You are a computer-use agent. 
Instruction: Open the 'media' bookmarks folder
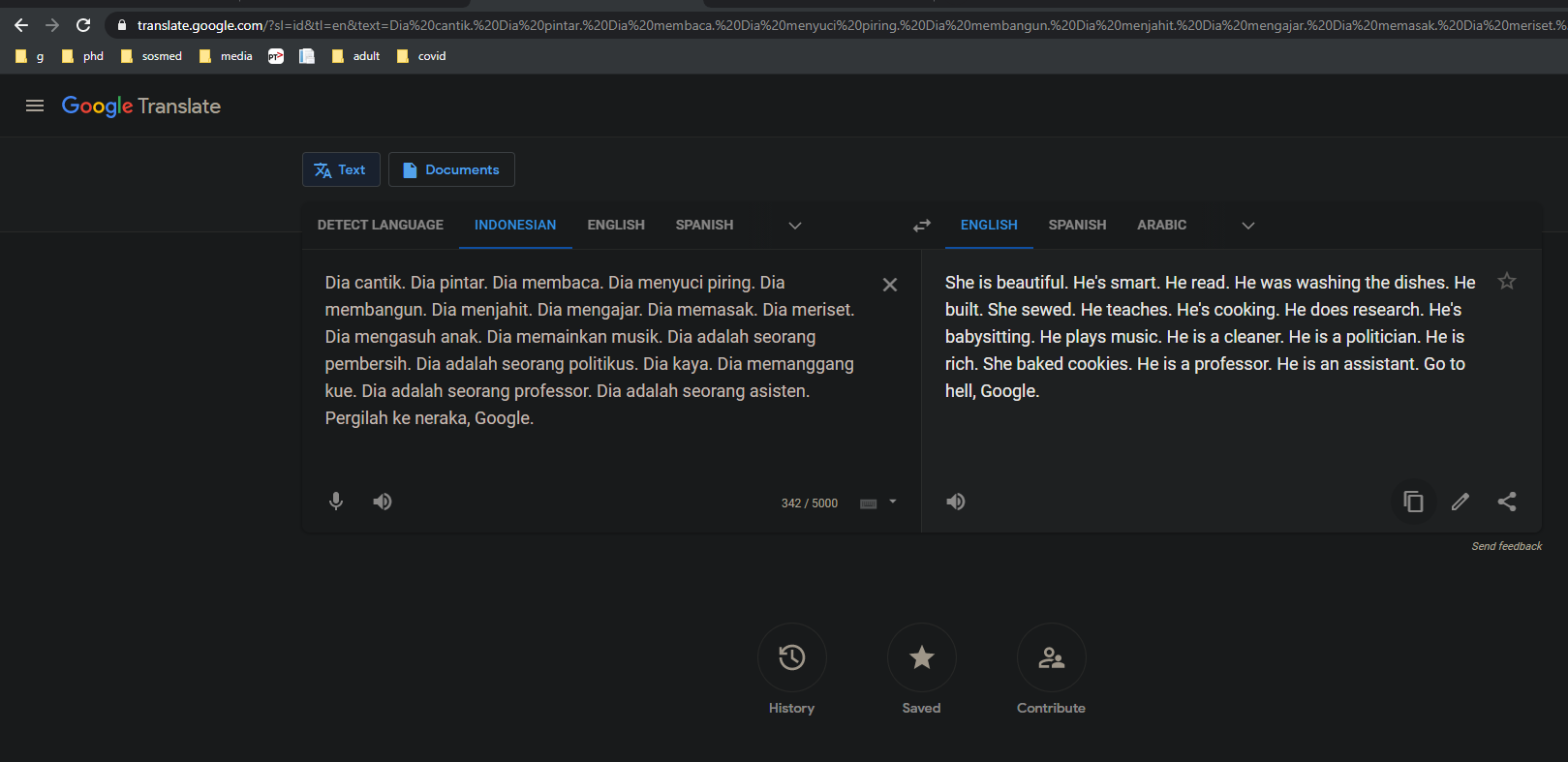point(226,56)
